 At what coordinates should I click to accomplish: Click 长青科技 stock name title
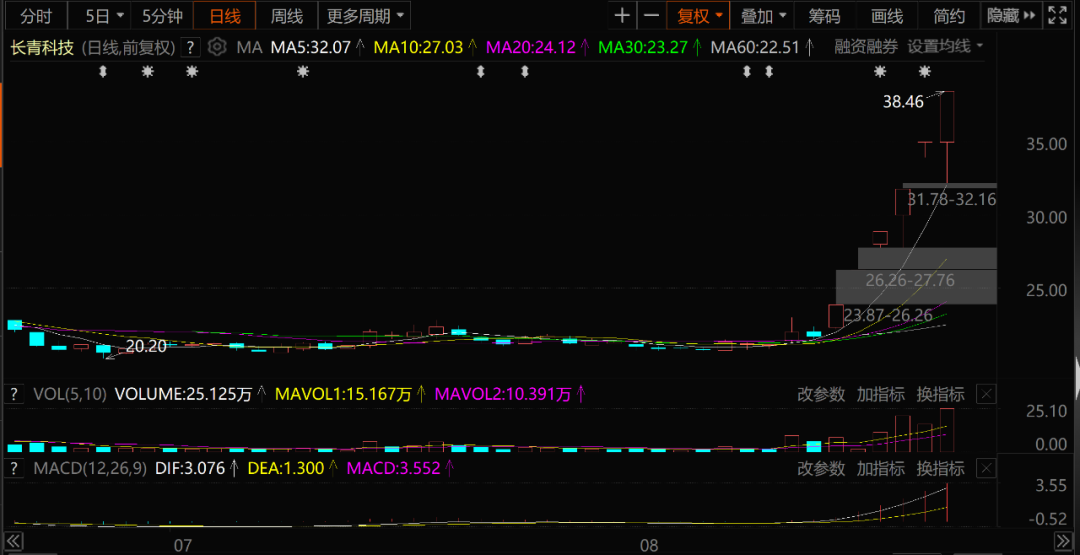pos(42,48)
